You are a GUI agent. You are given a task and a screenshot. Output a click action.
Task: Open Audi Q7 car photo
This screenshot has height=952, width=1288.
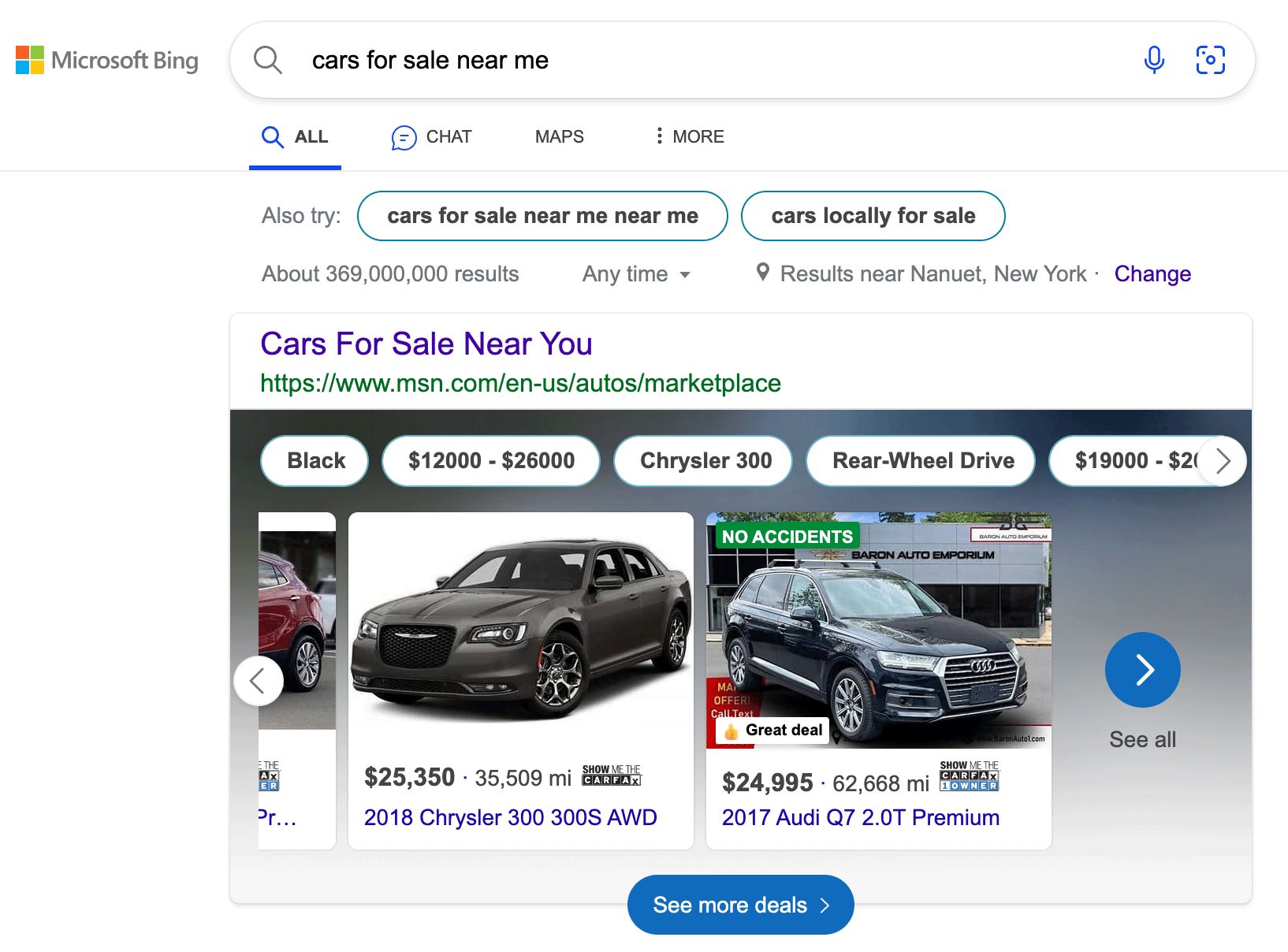(879, 630)
